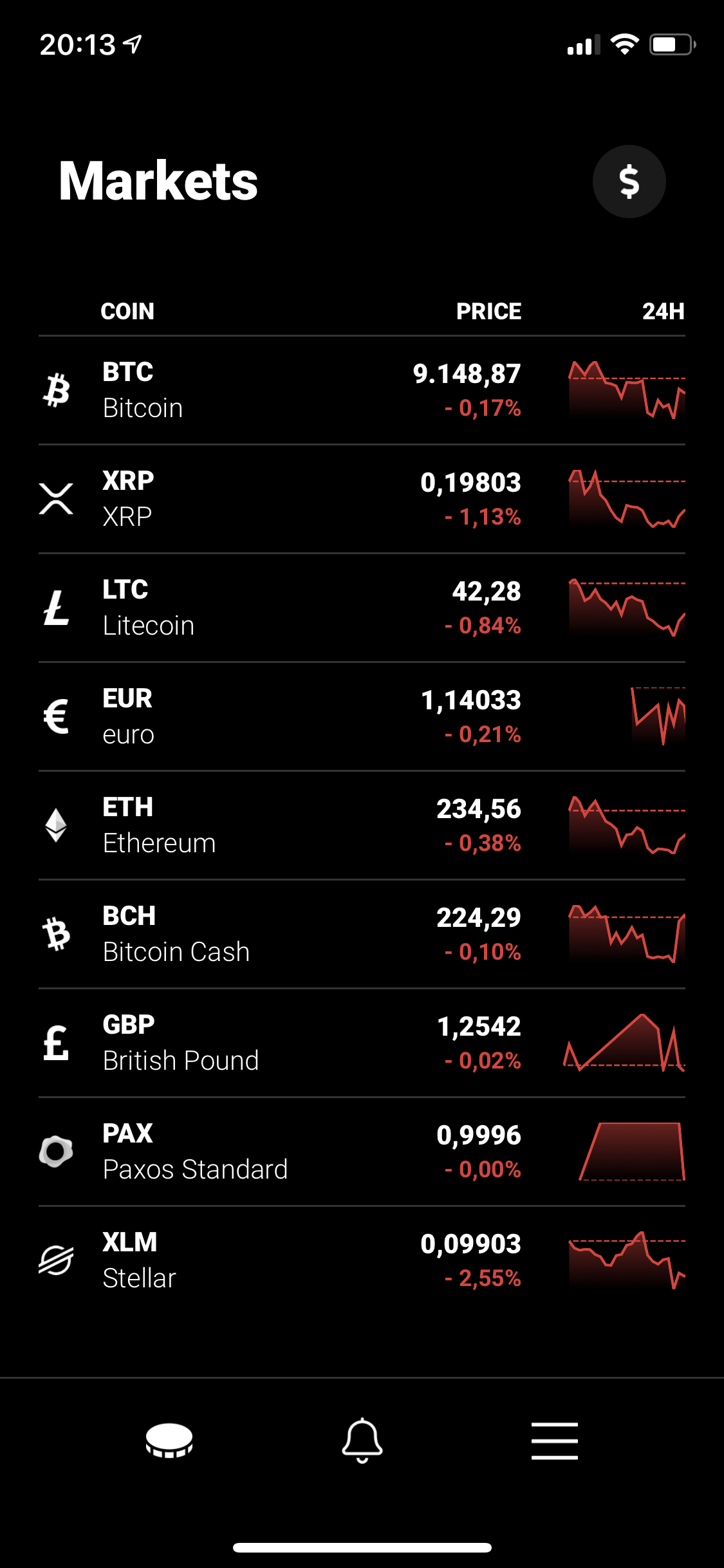Screen dimensions: 724x1568
Task: Select the Bitcoin Cash row name
Action: click(x=176, y=952)
